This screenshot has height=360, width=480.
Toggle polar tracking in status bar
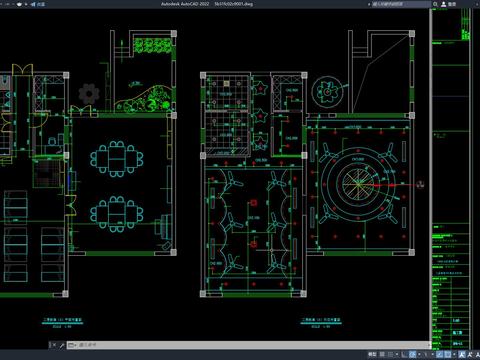click(x=412, y=354)
